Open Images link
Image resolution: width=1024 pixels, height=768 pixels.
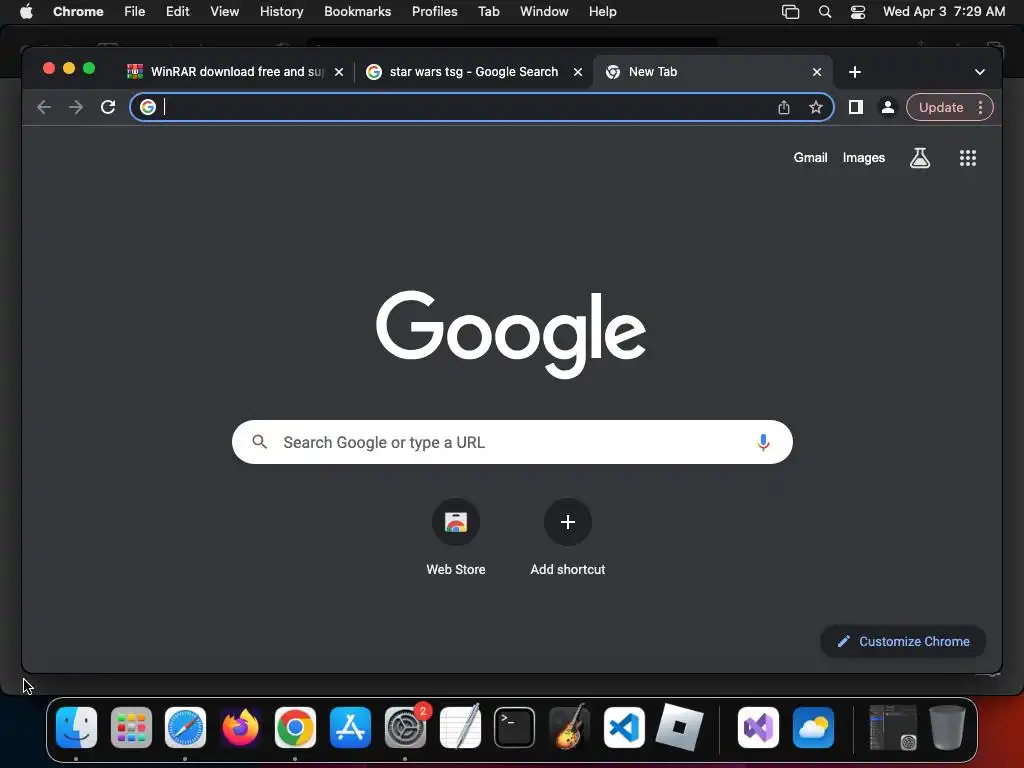tap(863, 157)
